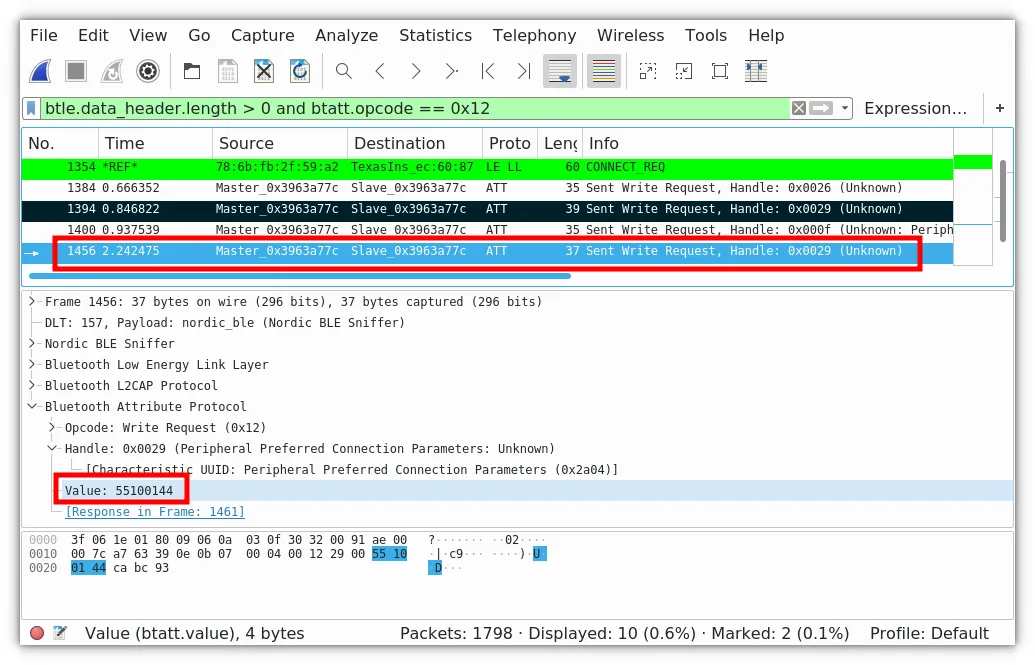This screenshot has width=1035, height=665.
Task: Open the Analyze menu
Action: coord(347,36)
